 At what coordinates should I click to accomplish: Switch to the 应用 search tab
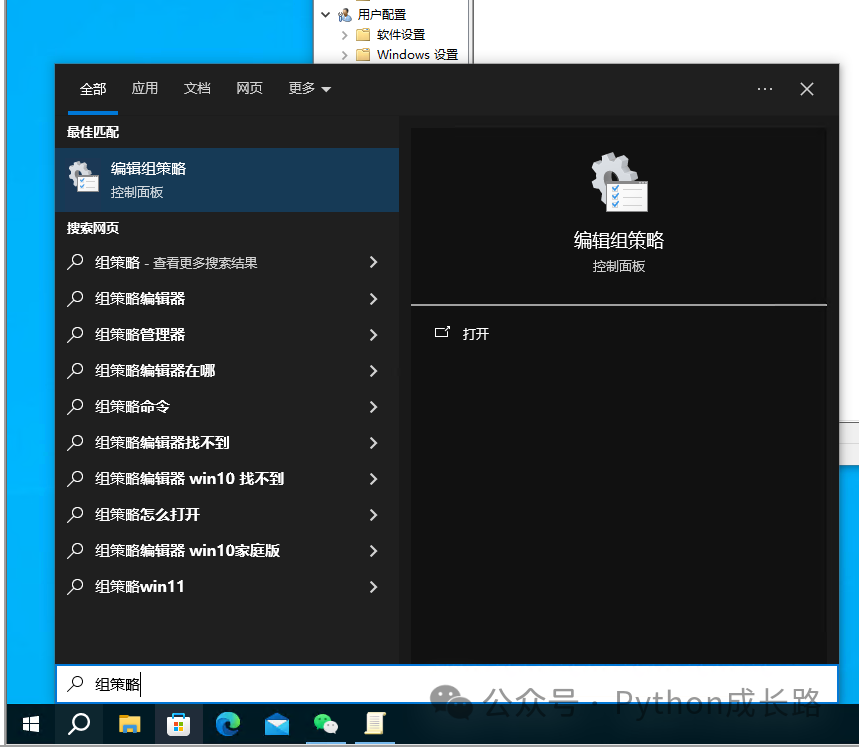coord(145,89)
